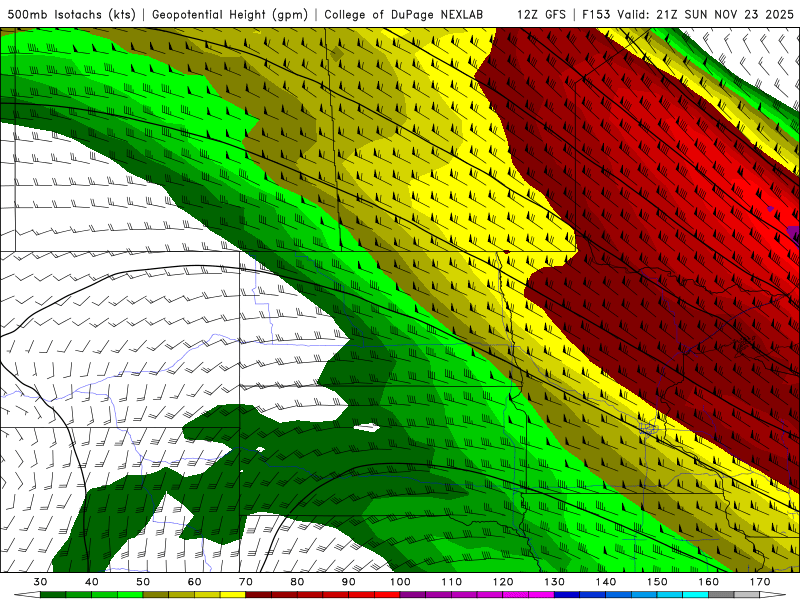The width and height of the screenshot is (800, 600).
Task: Click the dark blue swatch right of 130
Action: pyautogui.click(x=567, y=595)
